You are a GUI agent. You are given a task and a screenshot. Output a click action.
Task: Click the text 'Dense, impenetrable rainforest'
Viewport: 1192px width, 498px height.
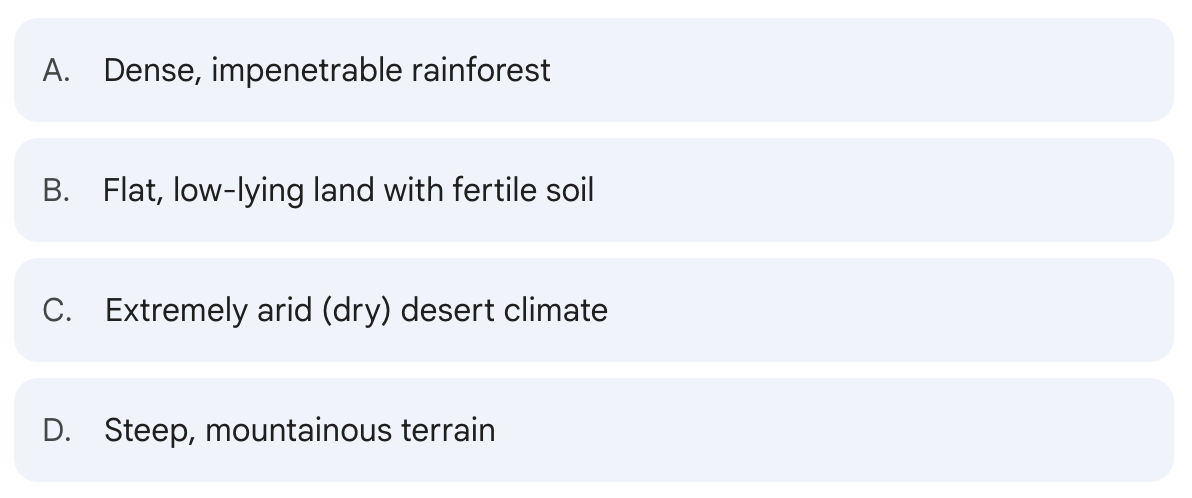tap(327, 71)
